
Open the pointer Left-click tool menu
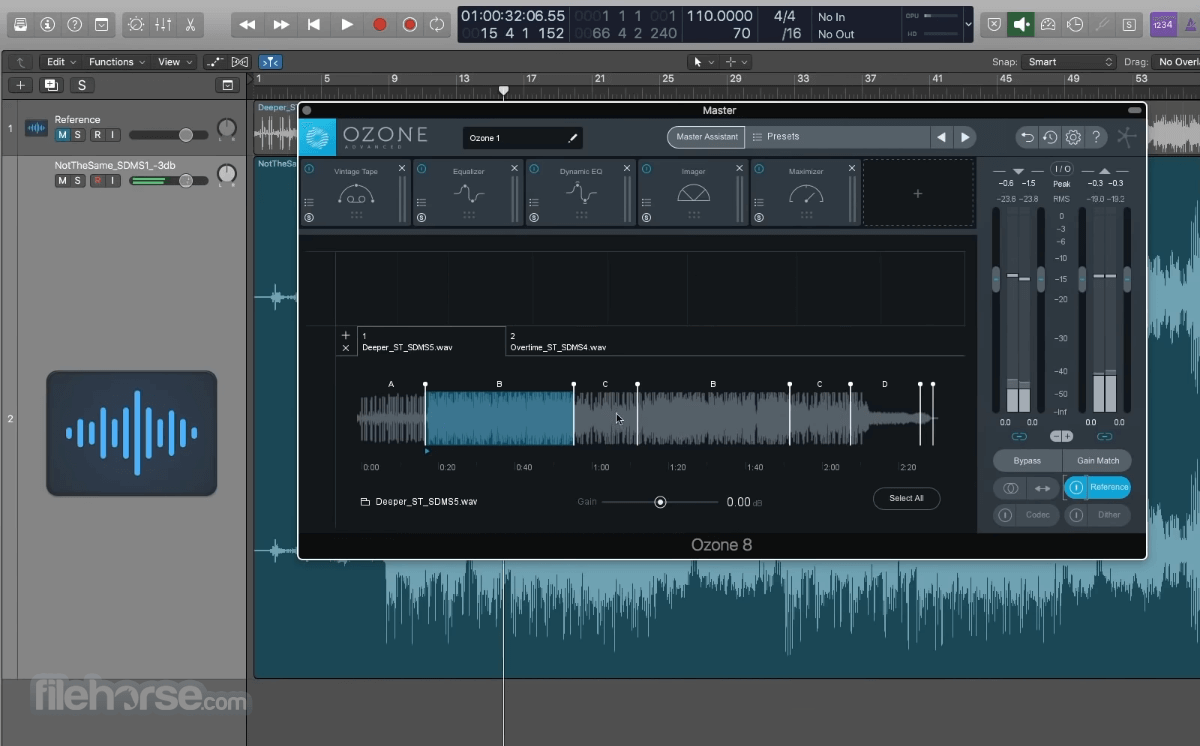702,62
